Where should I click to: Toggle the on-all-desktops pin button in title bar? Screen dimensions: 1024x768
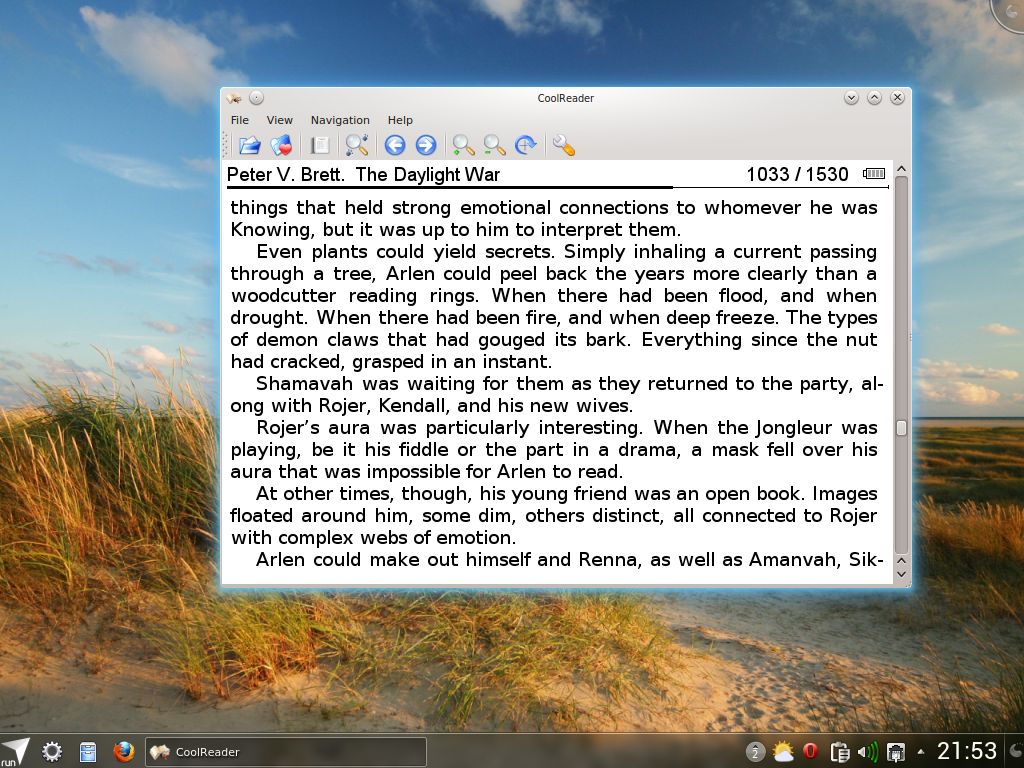257,98
